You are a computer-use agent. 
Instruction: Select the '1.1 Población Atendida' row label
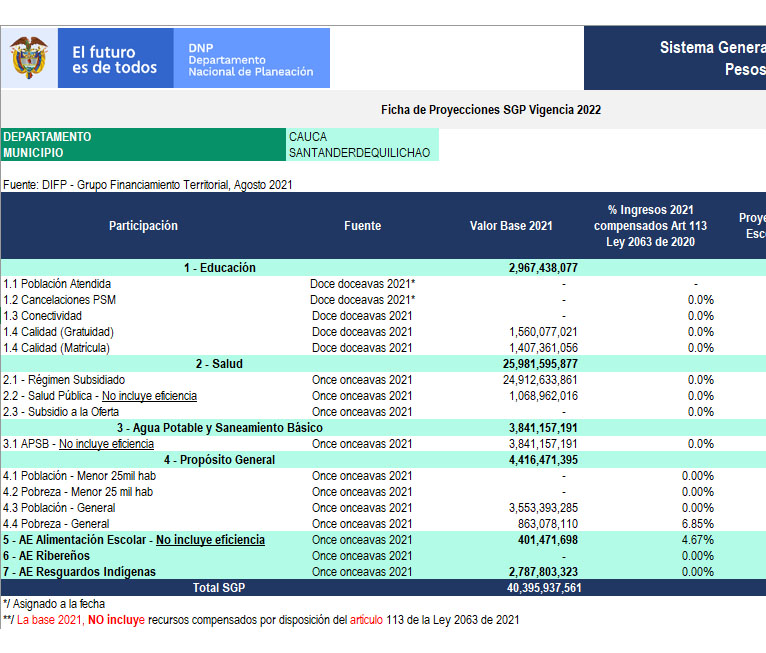(57, 284)
